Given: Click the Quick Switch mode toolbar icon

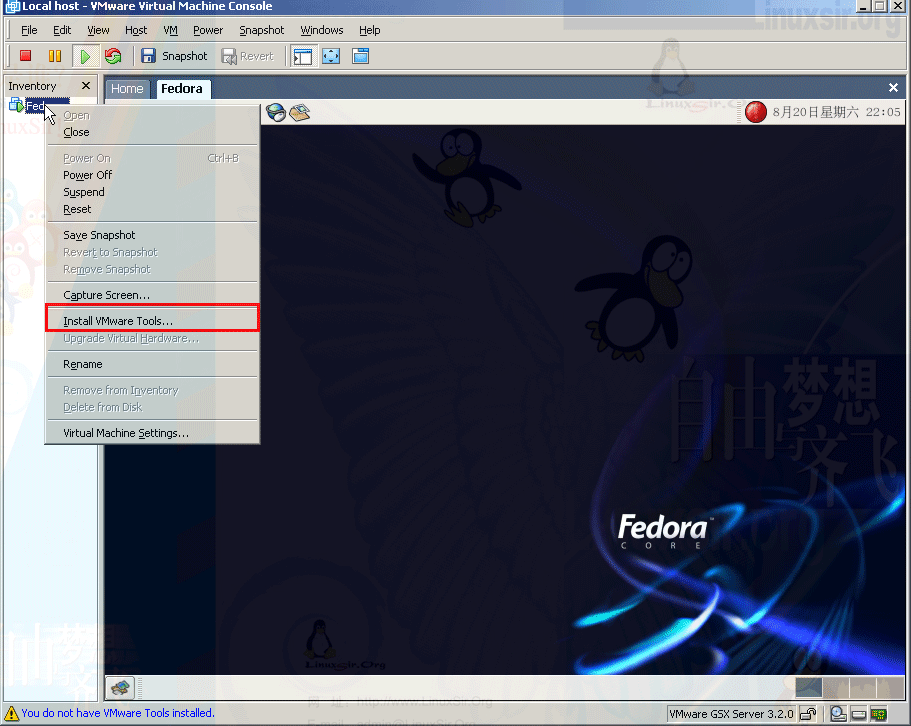Looking at the screenshot, I should pos(361,56).
